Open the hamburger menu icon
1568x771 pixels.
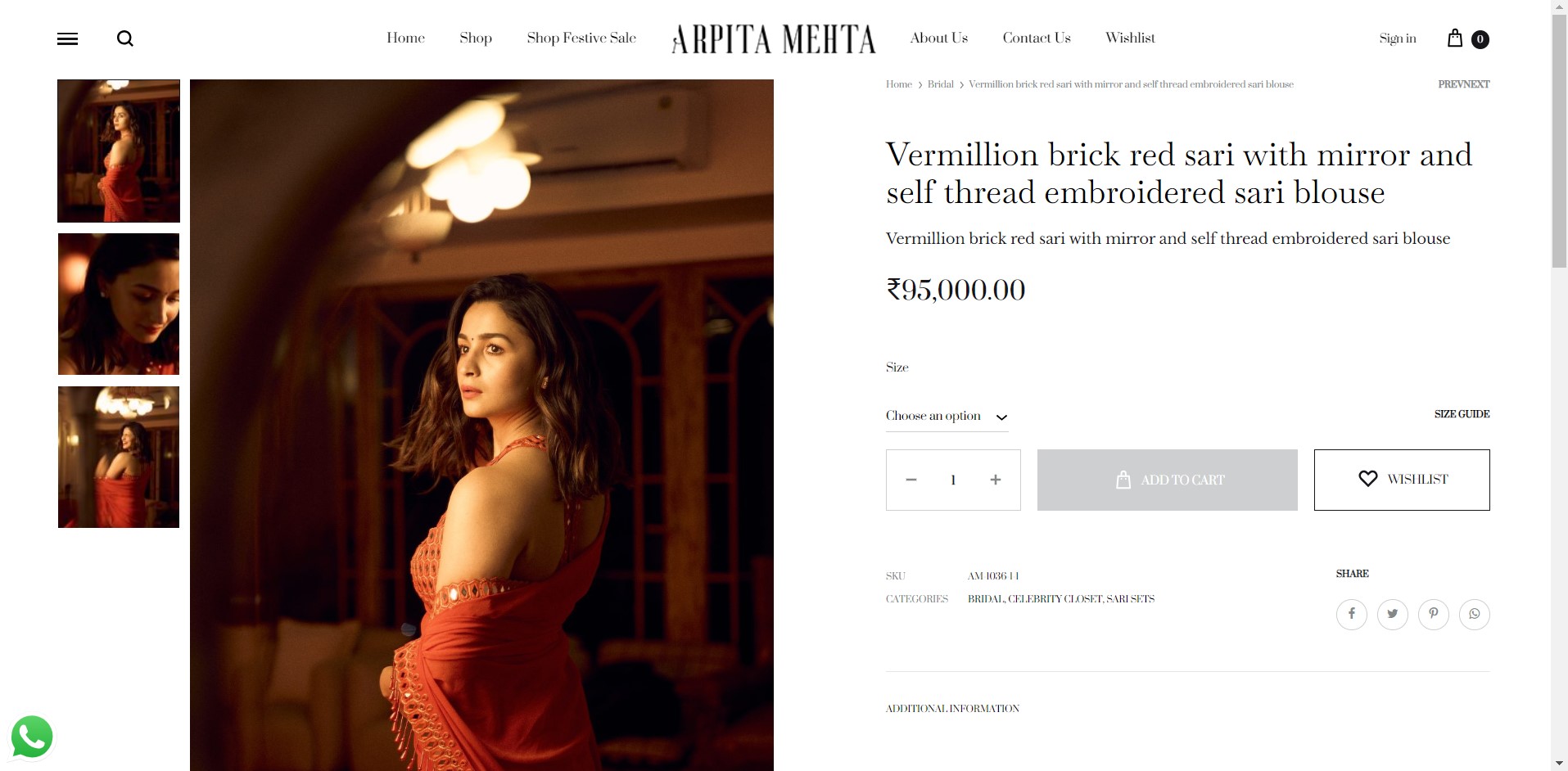pos(67,38)
